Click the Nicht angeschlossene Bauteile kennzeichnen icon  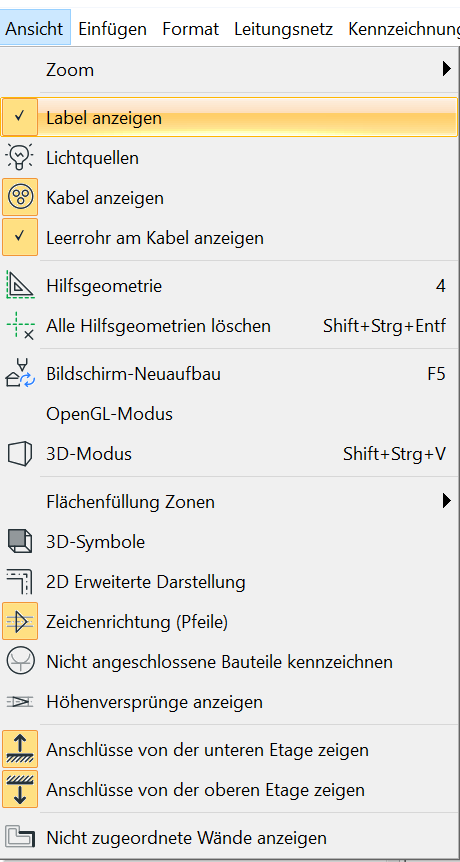click(20, 661)
